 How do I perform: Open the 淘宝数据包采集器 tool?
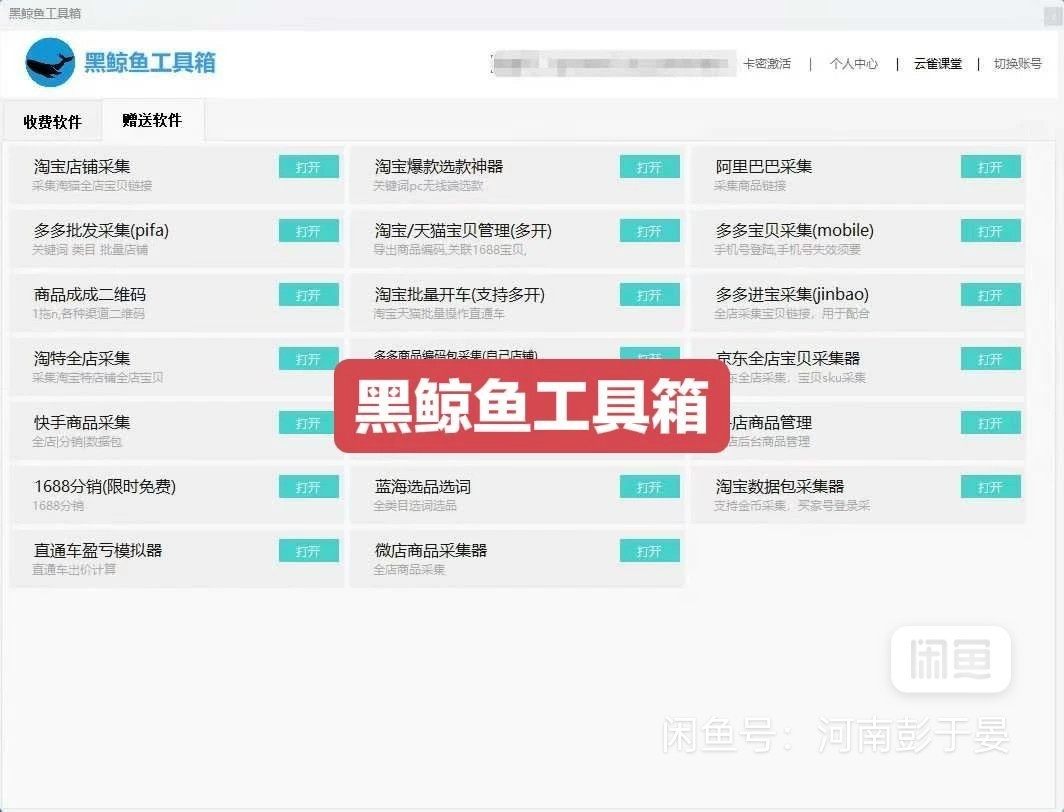[991, 487]
